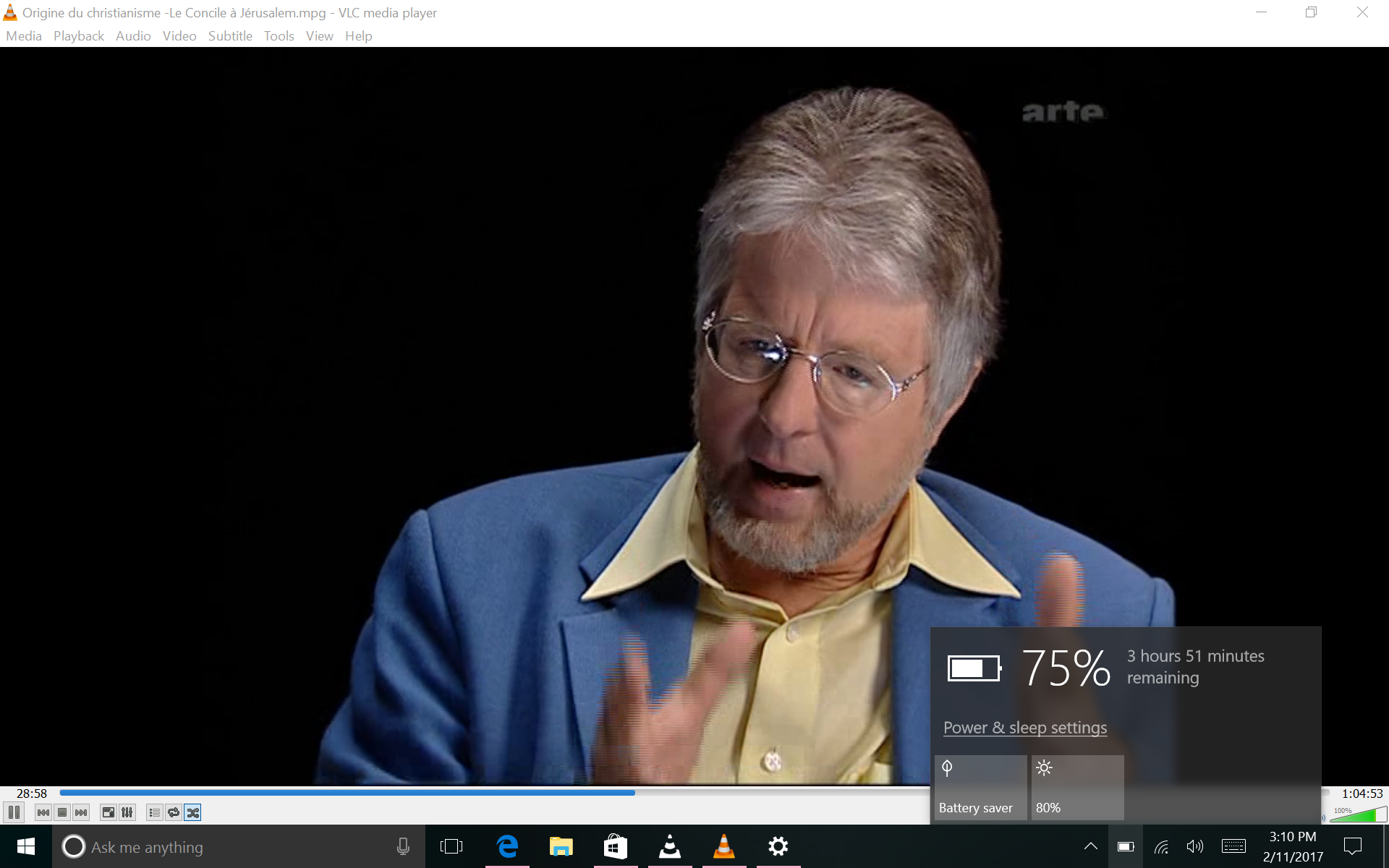Open the Media menu
The image size is (1389, 868).
[x=24, y=36]
